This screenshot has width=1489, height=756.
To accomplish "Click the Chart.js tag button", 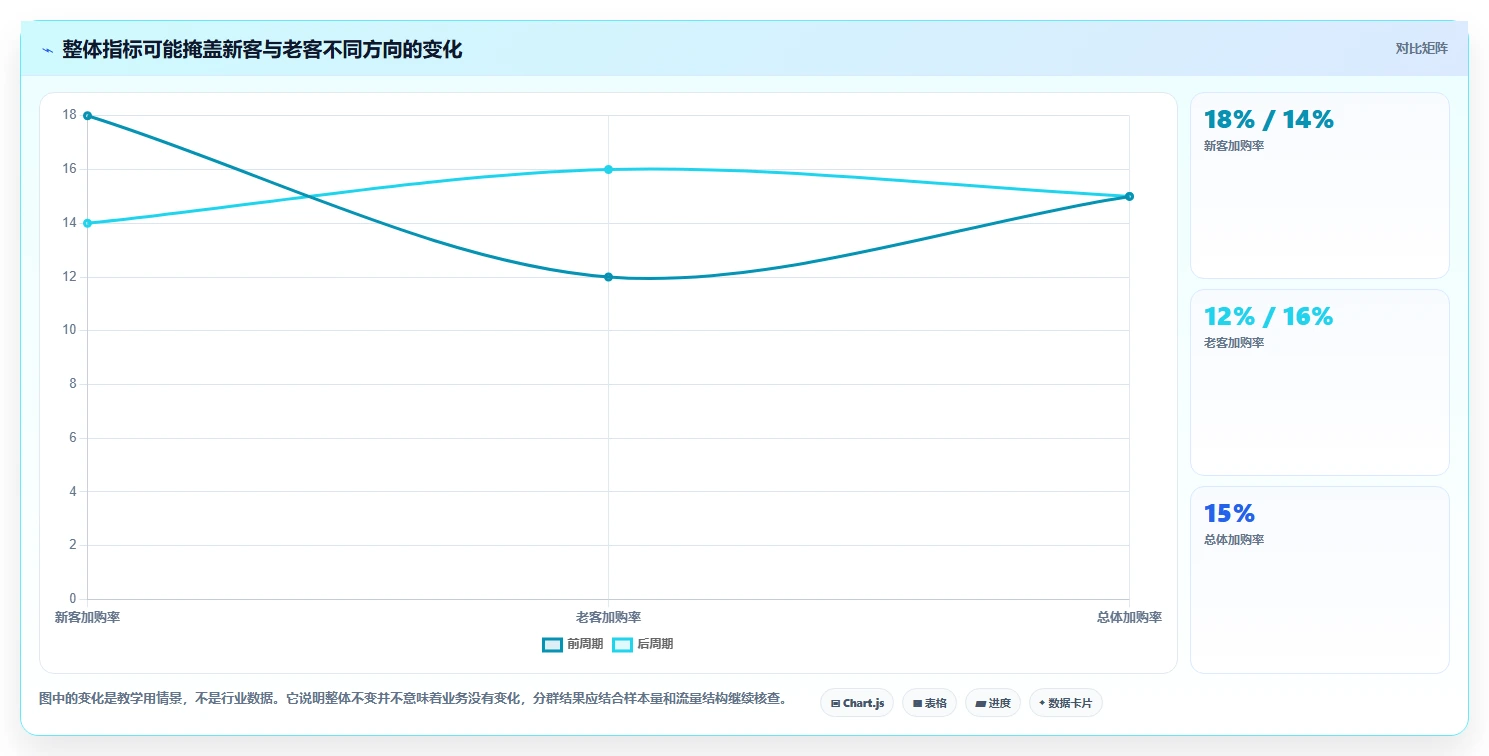I will click(x=857, y=703).
